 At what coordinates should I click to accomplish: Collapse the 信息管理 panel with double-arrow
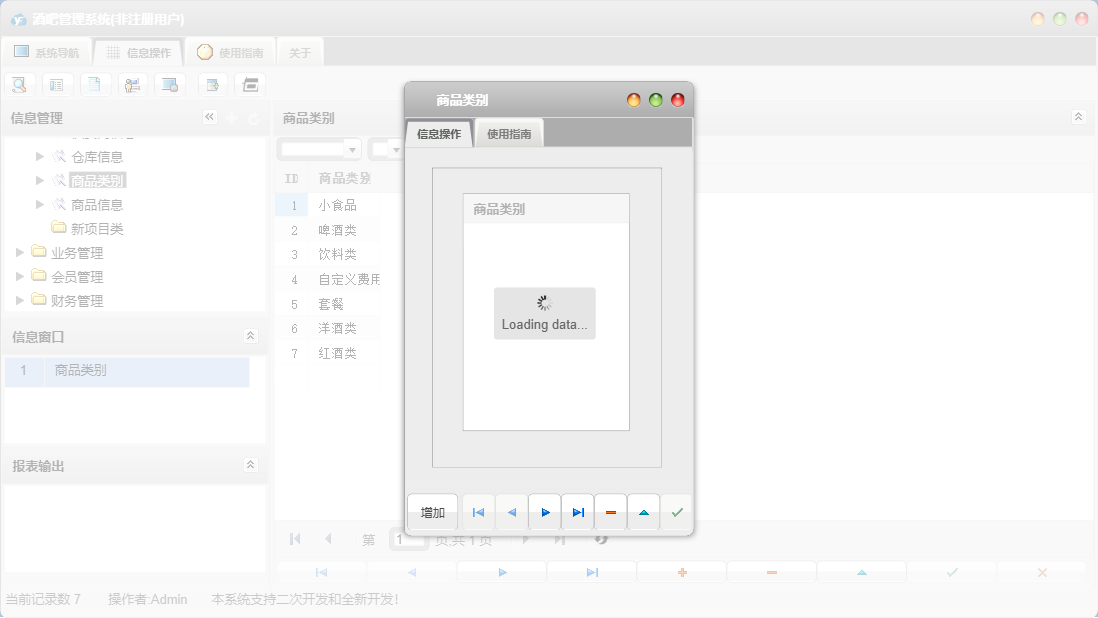[210, 117]
